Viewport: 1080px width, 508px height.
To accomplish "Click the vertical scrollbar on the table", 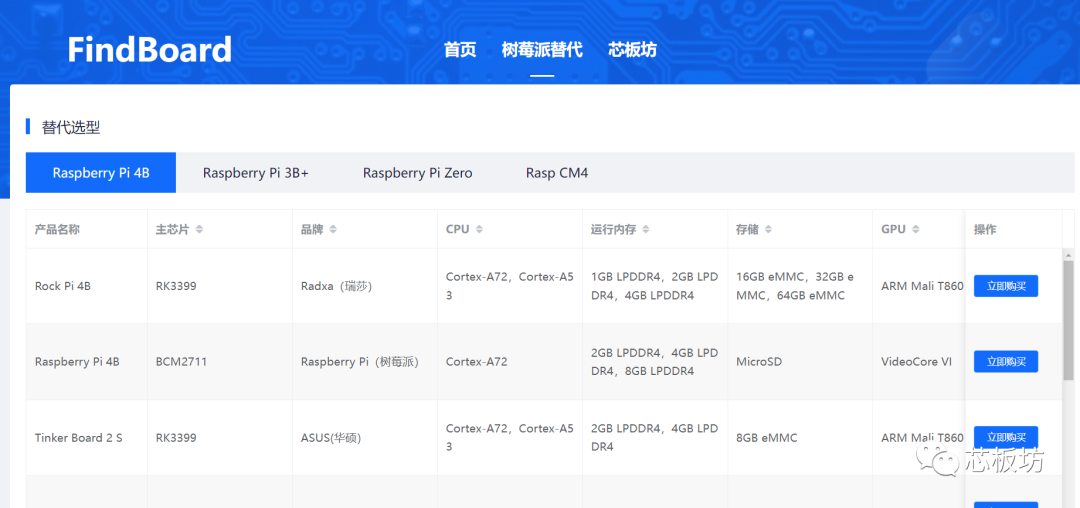I will coord(1070,340).
